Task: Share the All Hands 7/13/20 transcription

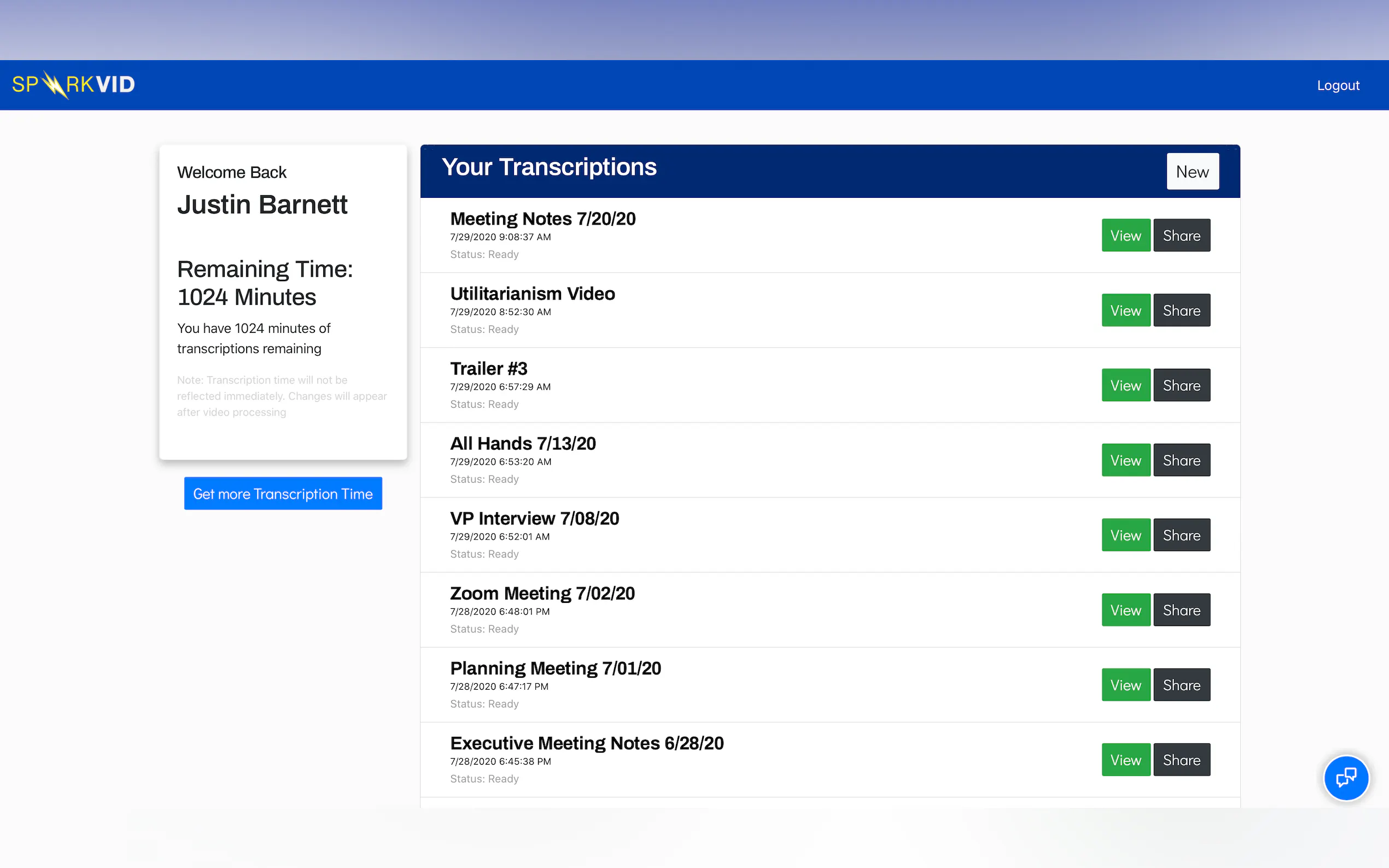Action: (1181, 460)
